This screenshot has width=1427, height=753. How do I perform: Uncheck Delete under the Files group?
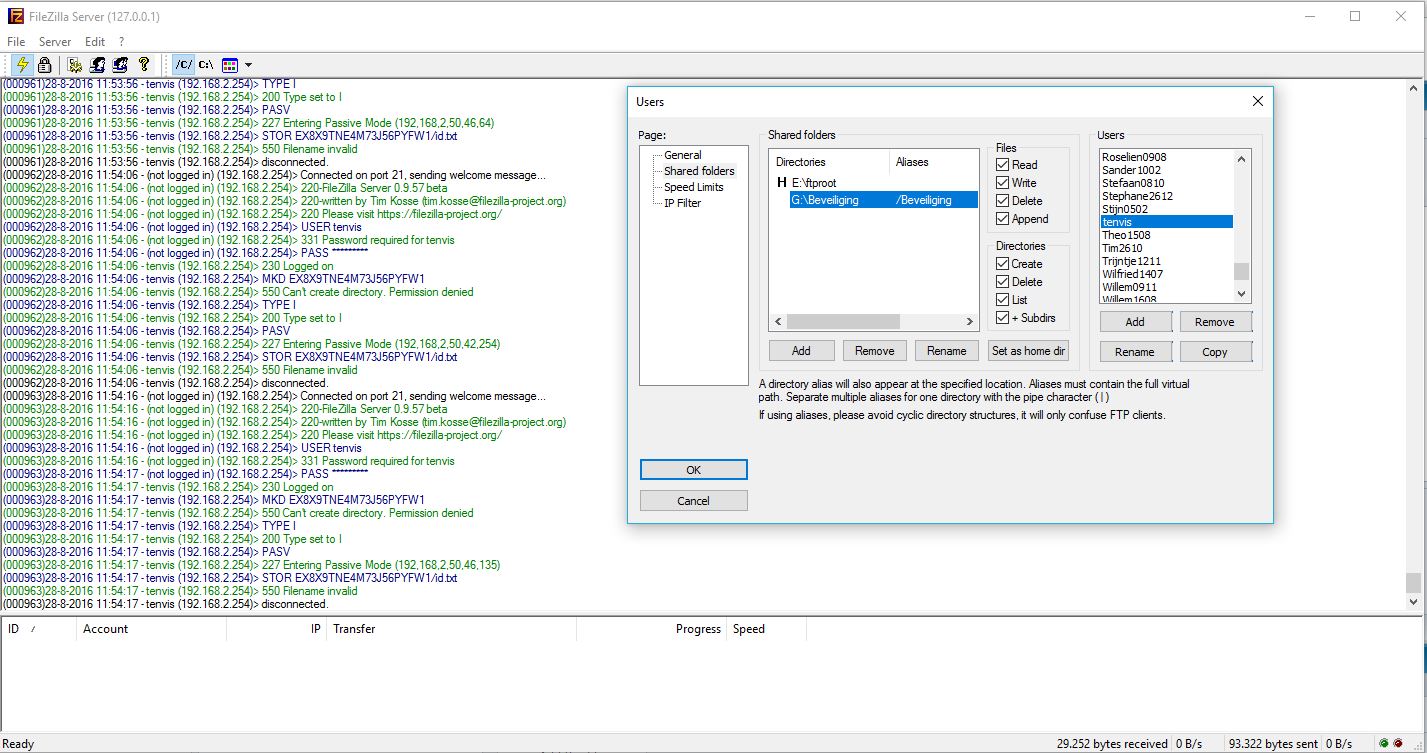click(1003, 201)
